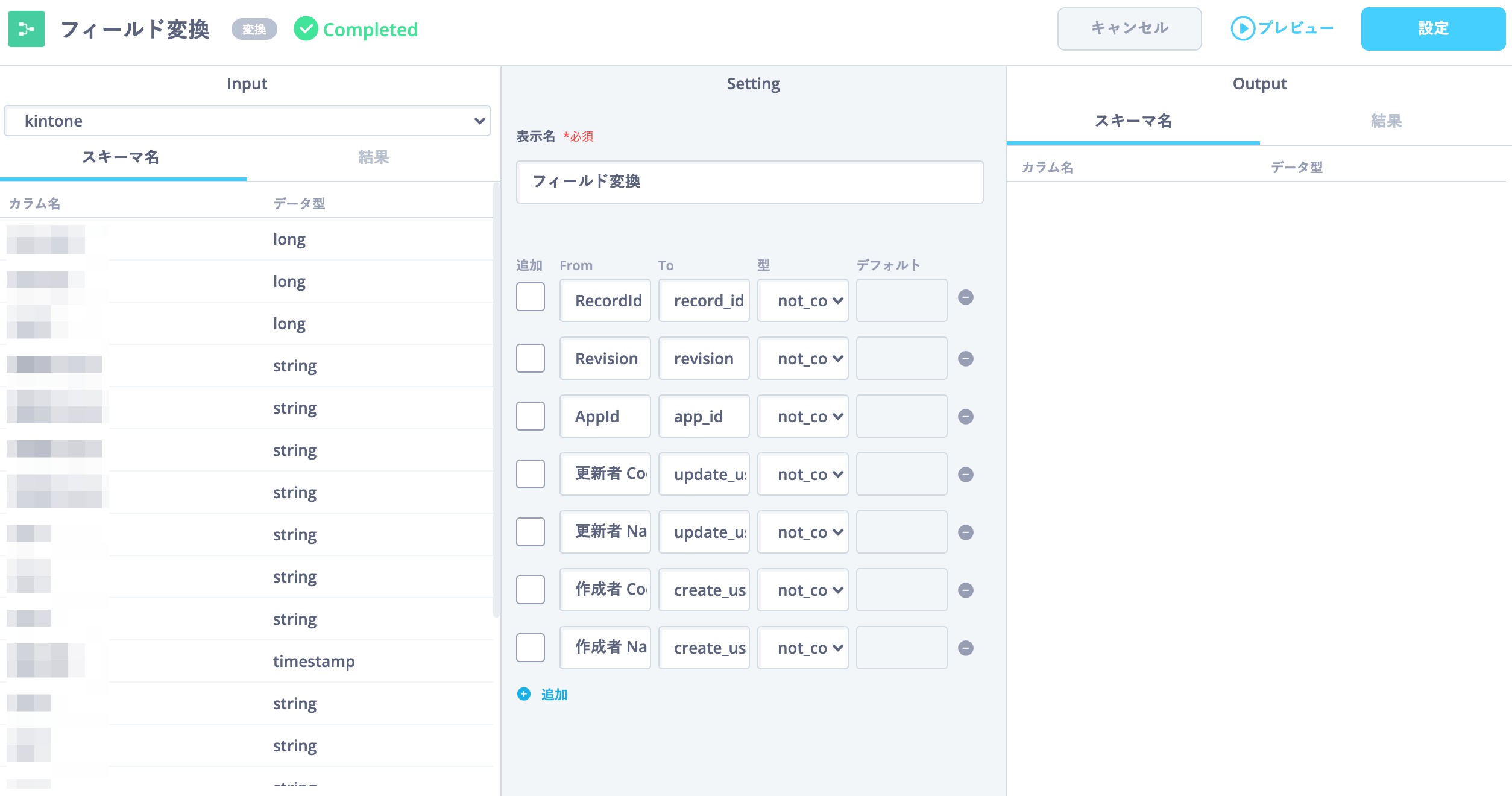The width and height of the screenshot is (1512, 796).
Task: Click the default value field for RecordId row
Action: 902,300
